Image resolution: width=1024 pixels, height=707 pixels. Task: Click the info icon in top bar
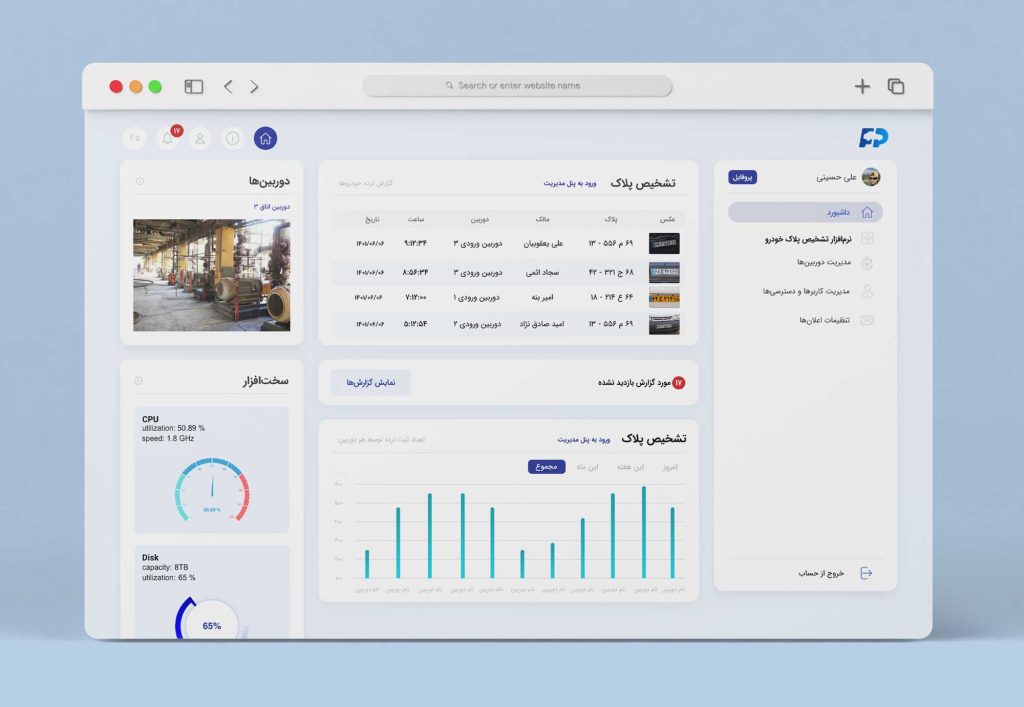point(233,139)
